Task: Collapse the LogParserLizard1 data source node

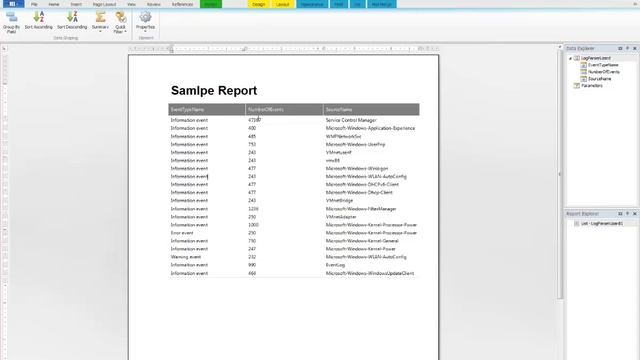Action: (x=570, y=58)
